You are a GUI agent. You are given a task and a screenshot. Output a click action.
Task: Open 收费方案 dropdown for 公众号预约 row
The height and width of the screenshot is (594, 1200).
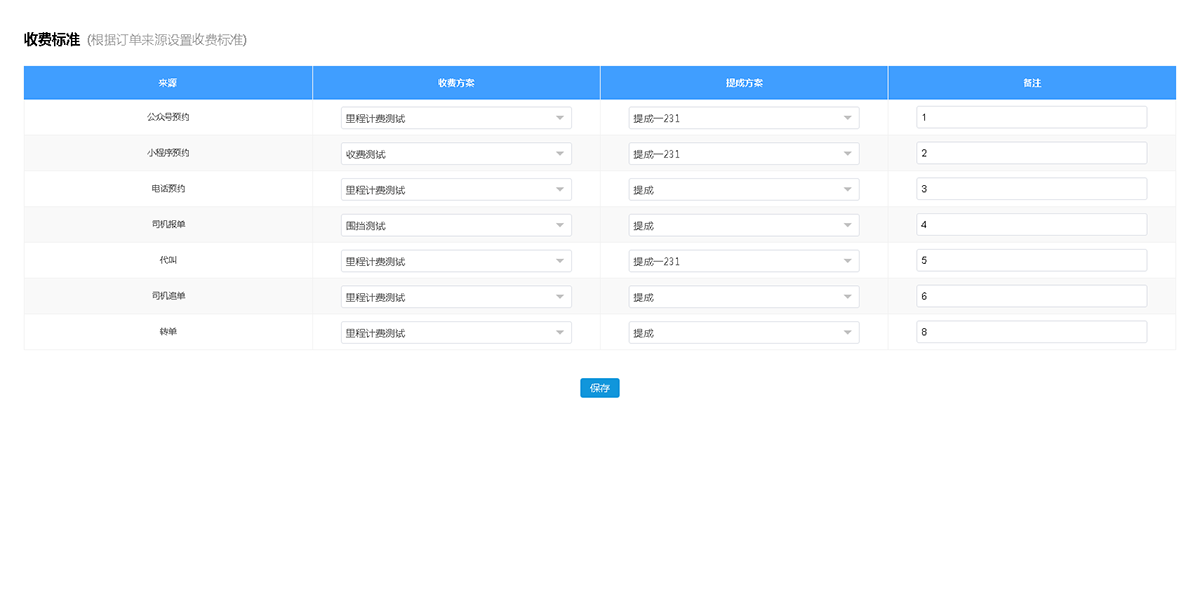(x=456, y=118)
